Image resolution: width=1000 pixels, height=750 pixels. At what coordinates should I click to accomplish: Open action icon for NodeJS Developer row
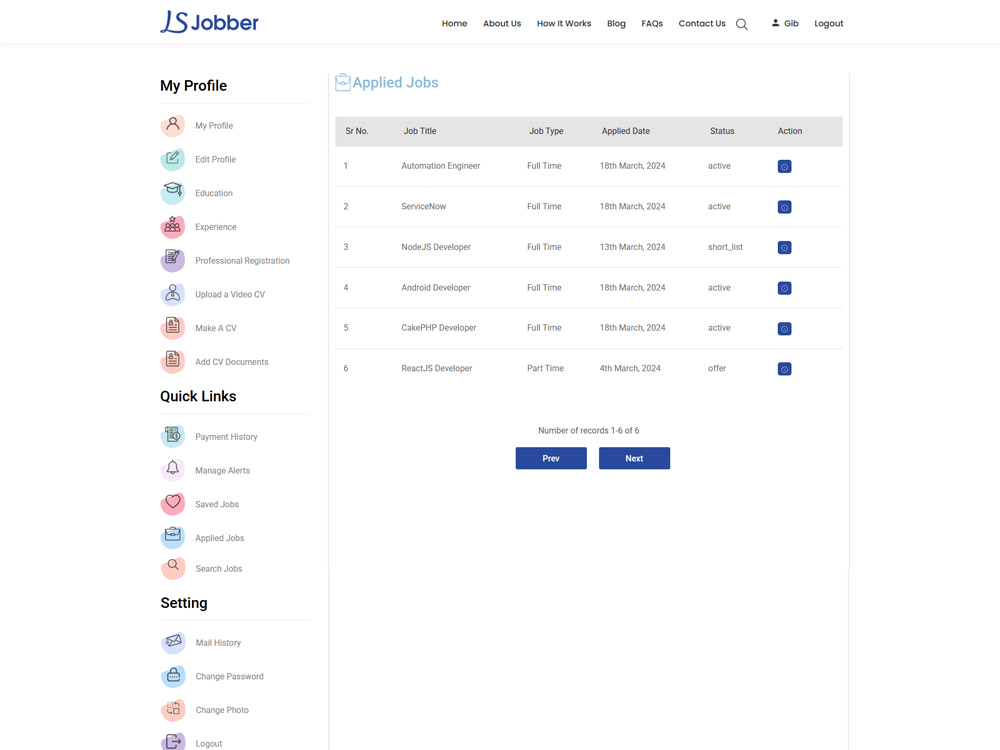(784, 247)
